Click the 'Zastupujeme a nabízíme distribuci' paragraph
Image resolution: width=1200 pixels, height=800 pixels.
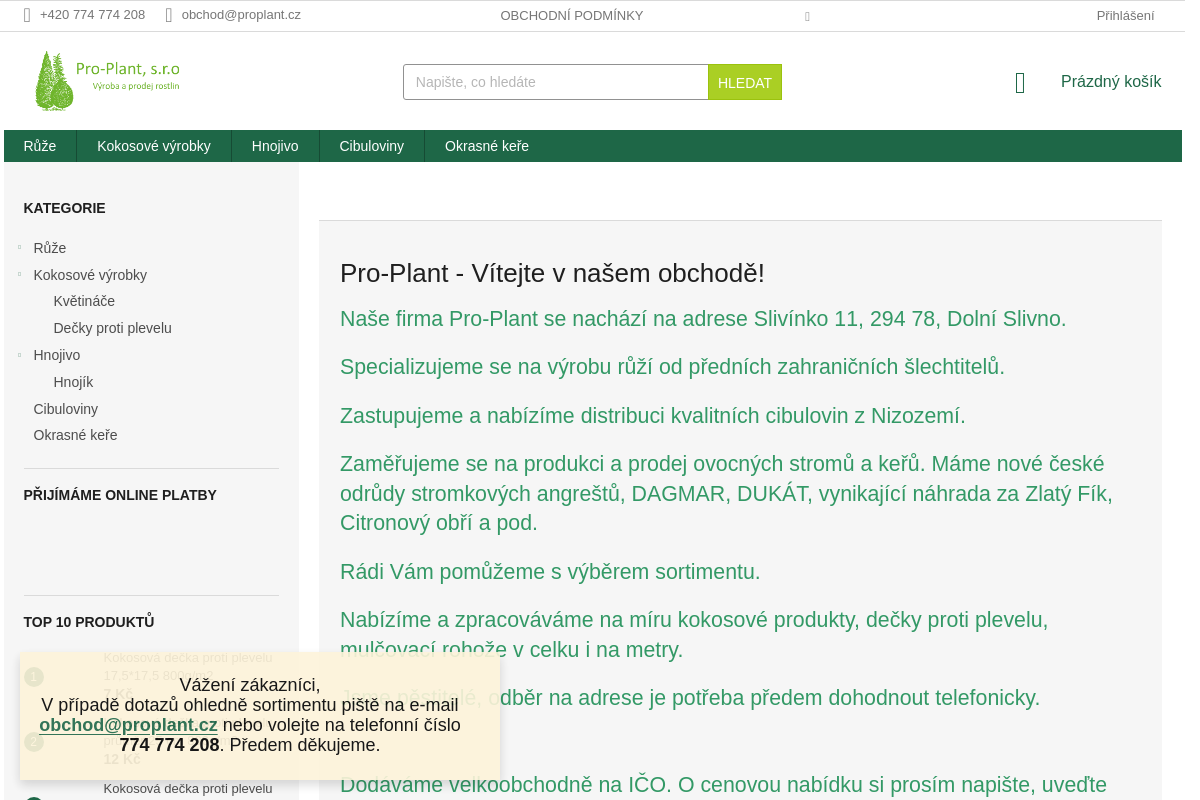pos(653,416)
